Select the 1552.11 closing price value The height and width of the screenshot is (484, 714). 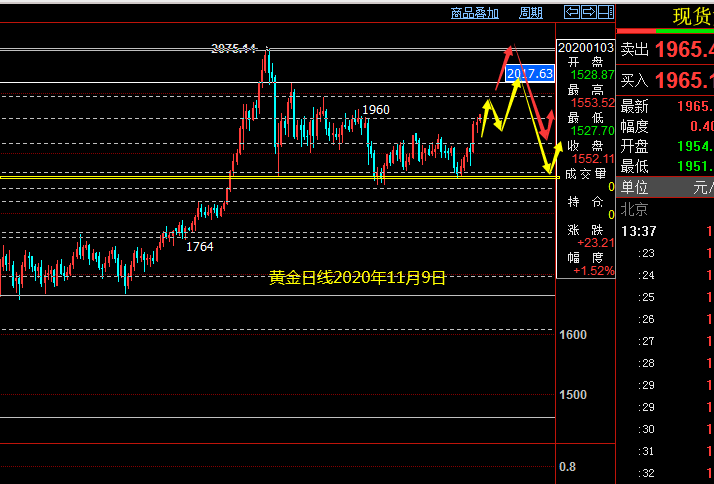click(x=593, y=158)
